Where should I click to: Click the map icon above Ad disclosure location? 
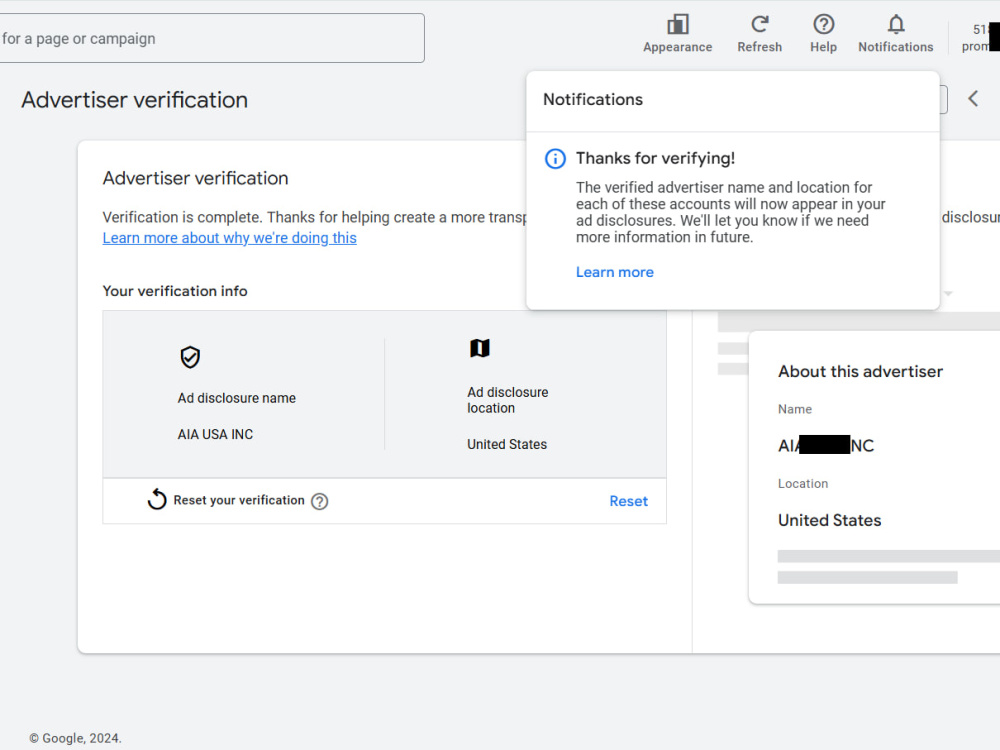click(480, 348)
